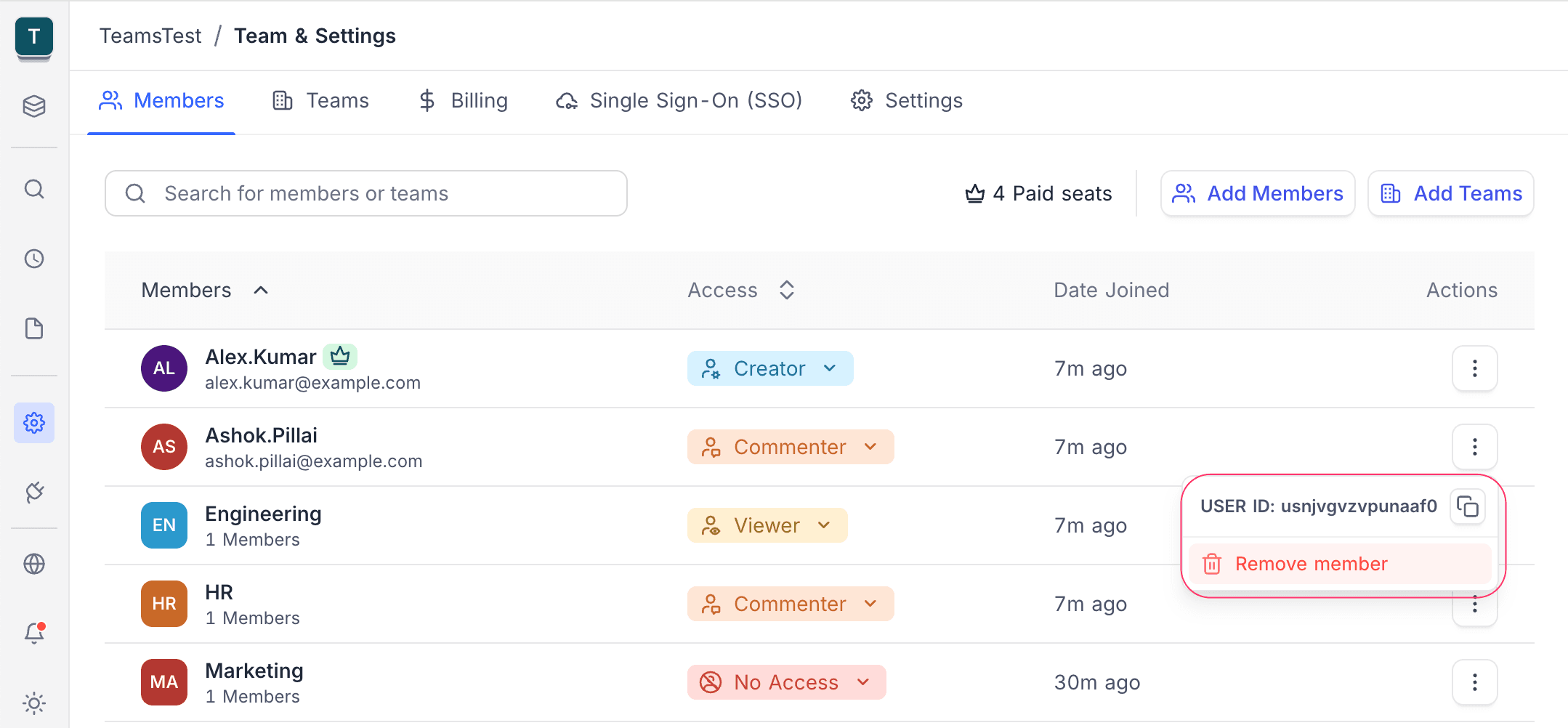The height and width of the screenshot is (728, 1568).
Task: Open the TeamsTest workspace avatar
Action: 34,37
